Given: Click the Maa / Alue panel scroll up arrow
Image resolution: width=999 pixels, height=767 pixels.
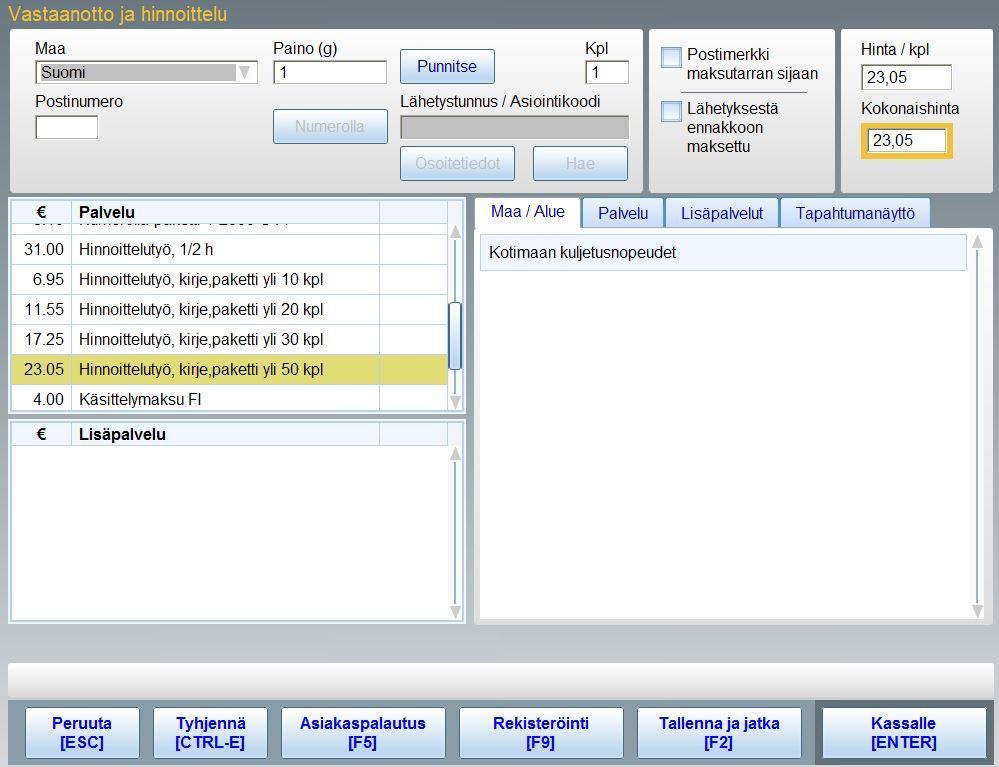Looking at the screenshot, I should click(x=977, y=241).
